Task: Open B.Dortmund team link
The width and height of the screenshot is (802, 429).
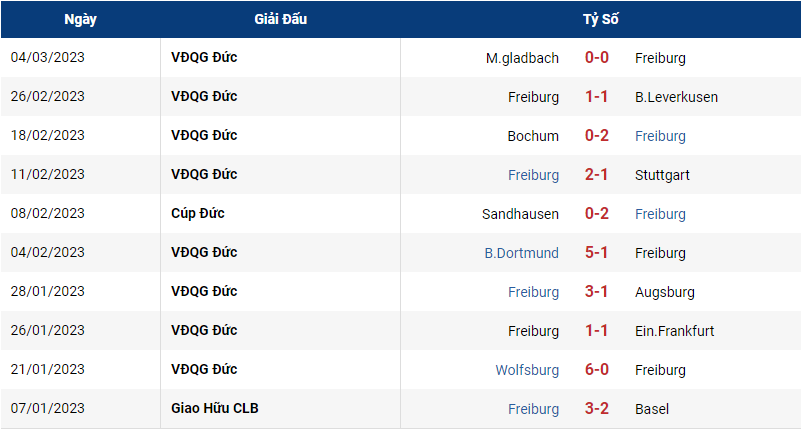Action: 522,253
